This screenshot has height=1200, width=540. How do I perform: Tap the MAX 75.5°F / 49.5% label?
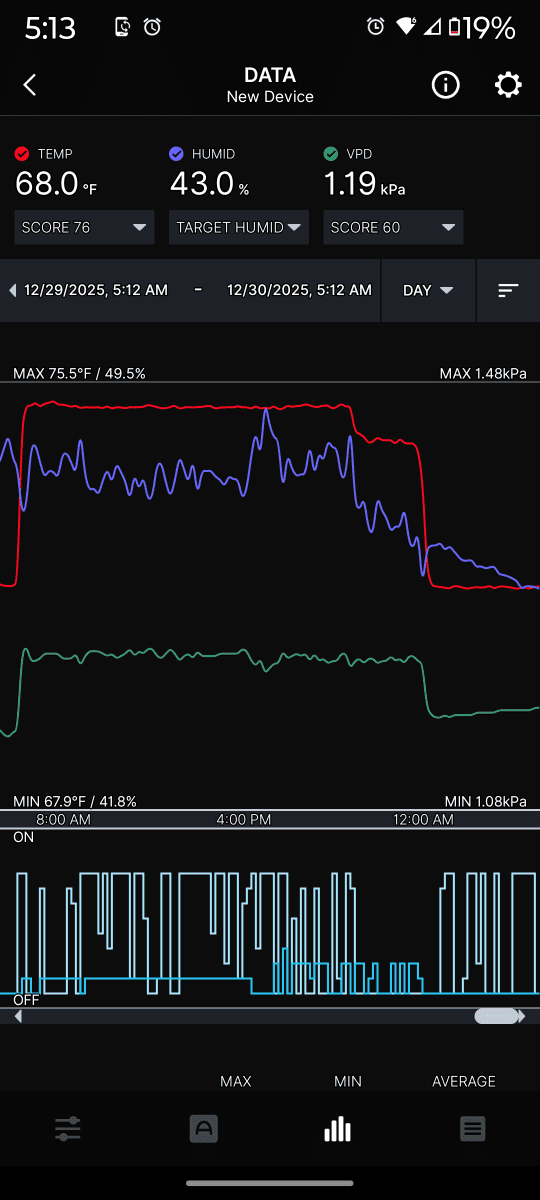(x=79, y=373)
